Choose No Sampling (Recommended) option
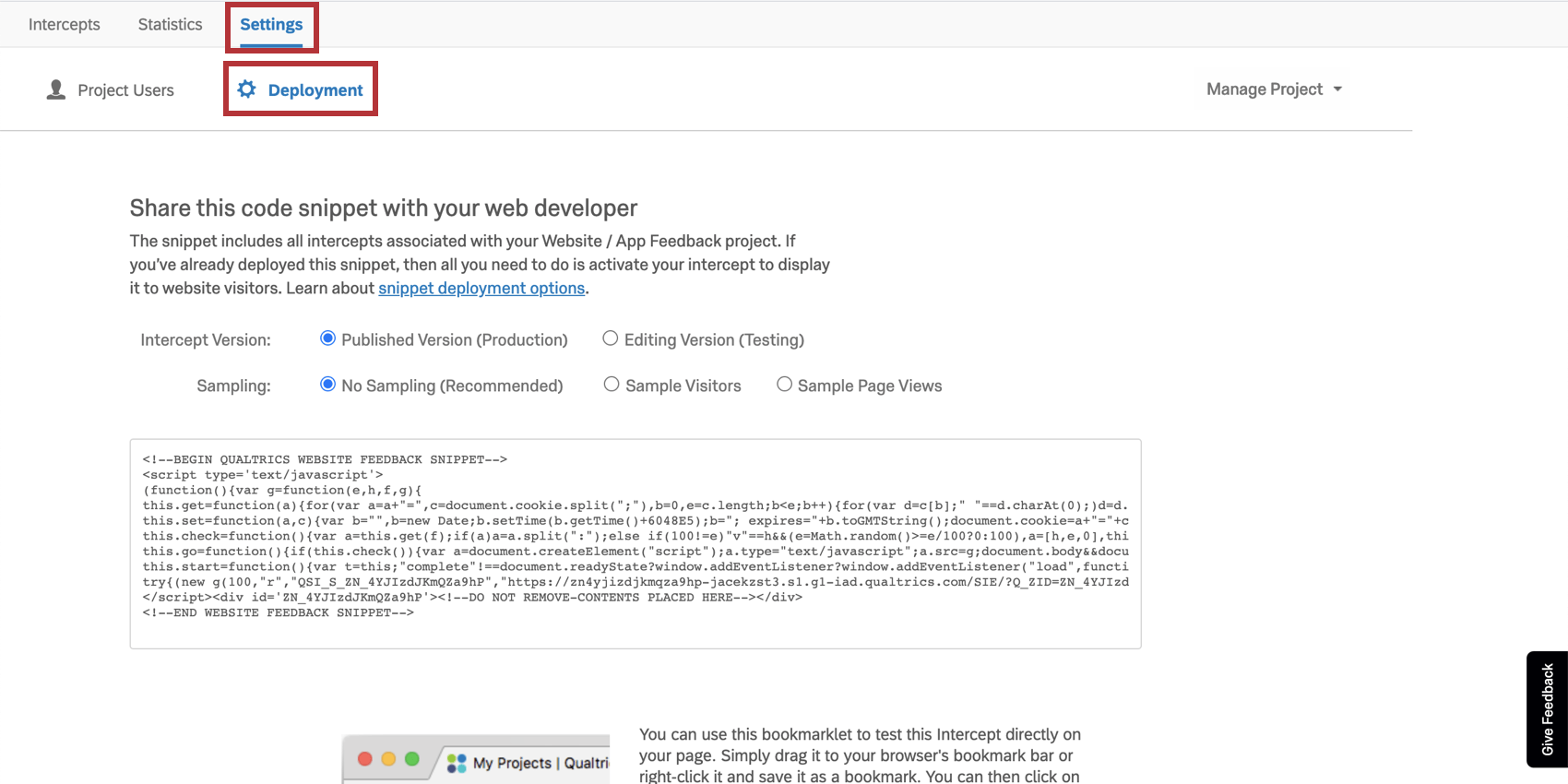 tap(327, 385)
